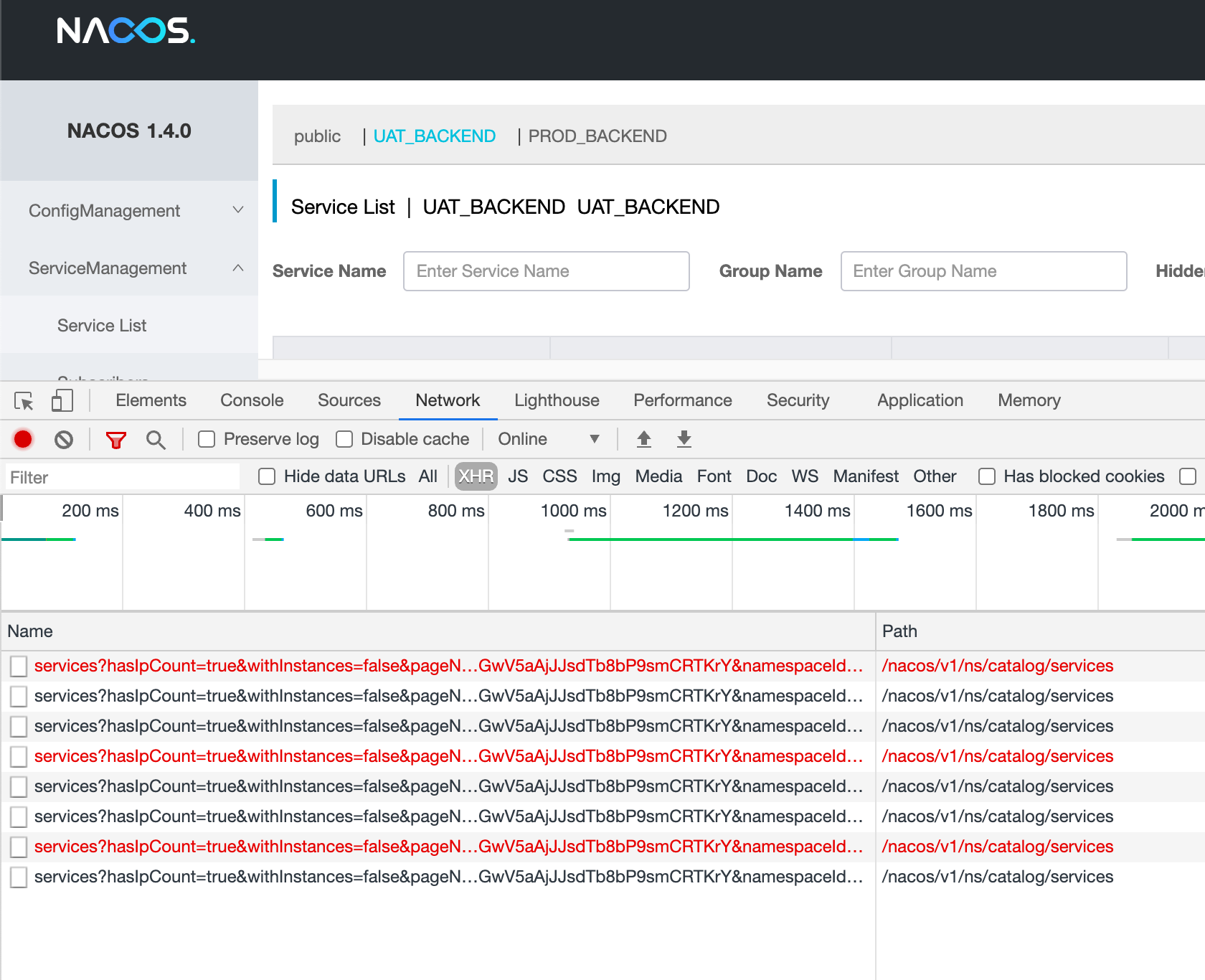The image size is (1205, 980).
Task: Toggle the XHR request filter
Action: pos(476,476)
